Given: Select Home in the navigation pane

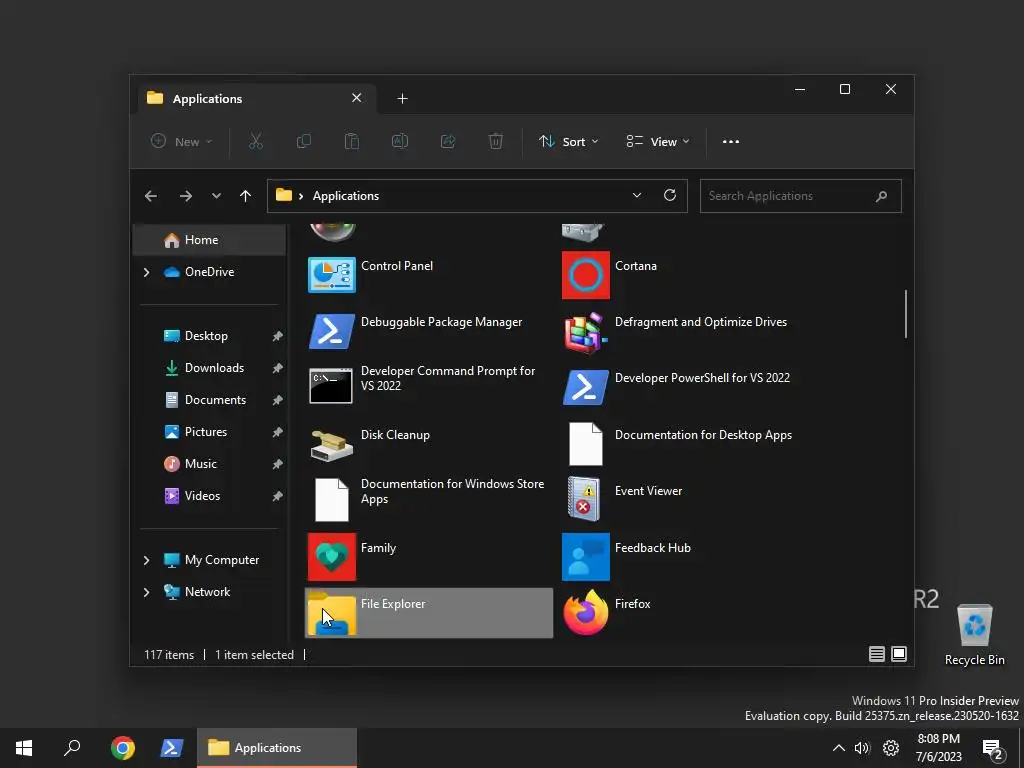Looking at the screenshot, I should pyautogui.click(x=210, y=240).
